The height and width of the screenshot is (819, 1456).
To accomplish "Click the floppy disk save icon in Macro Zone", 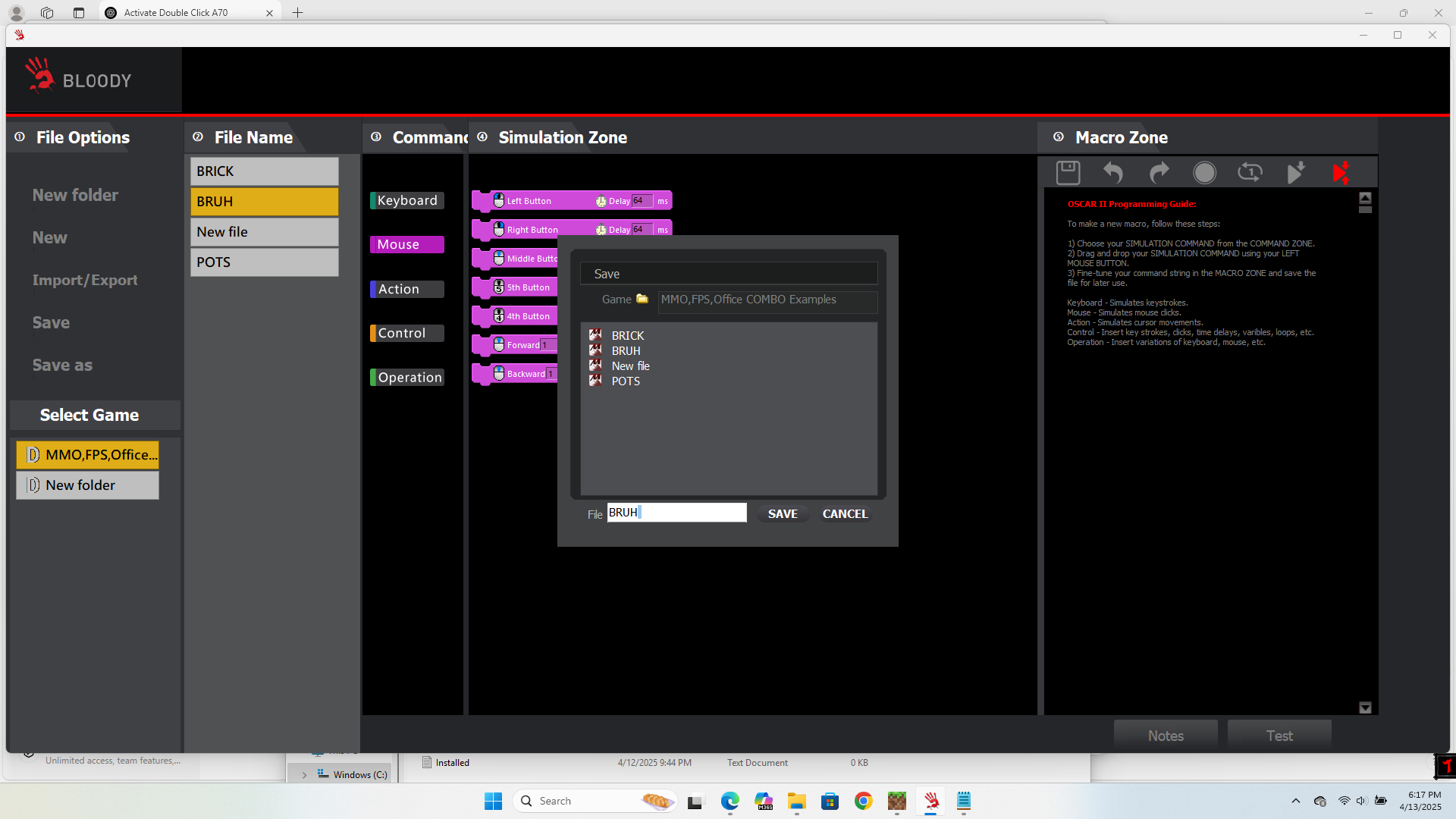I will (1068, 173).
